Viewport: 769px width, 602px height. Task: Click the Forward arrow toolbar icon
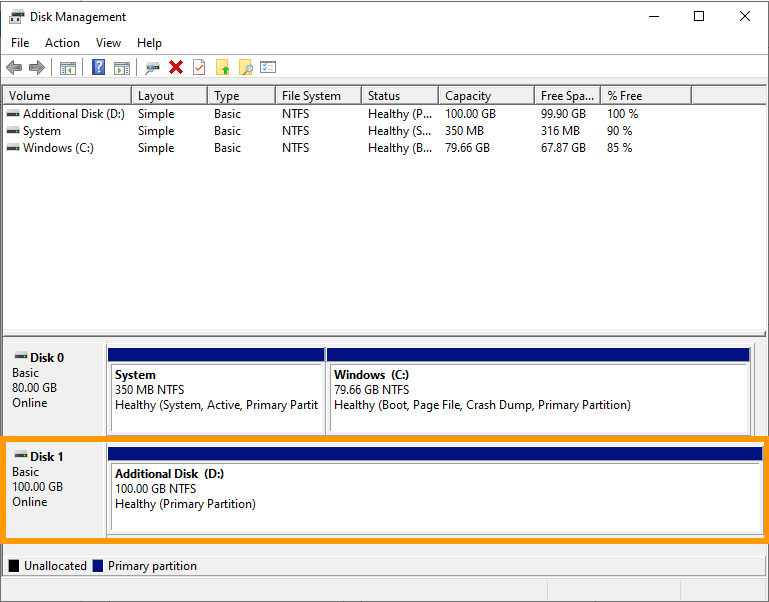coord(37,67)
